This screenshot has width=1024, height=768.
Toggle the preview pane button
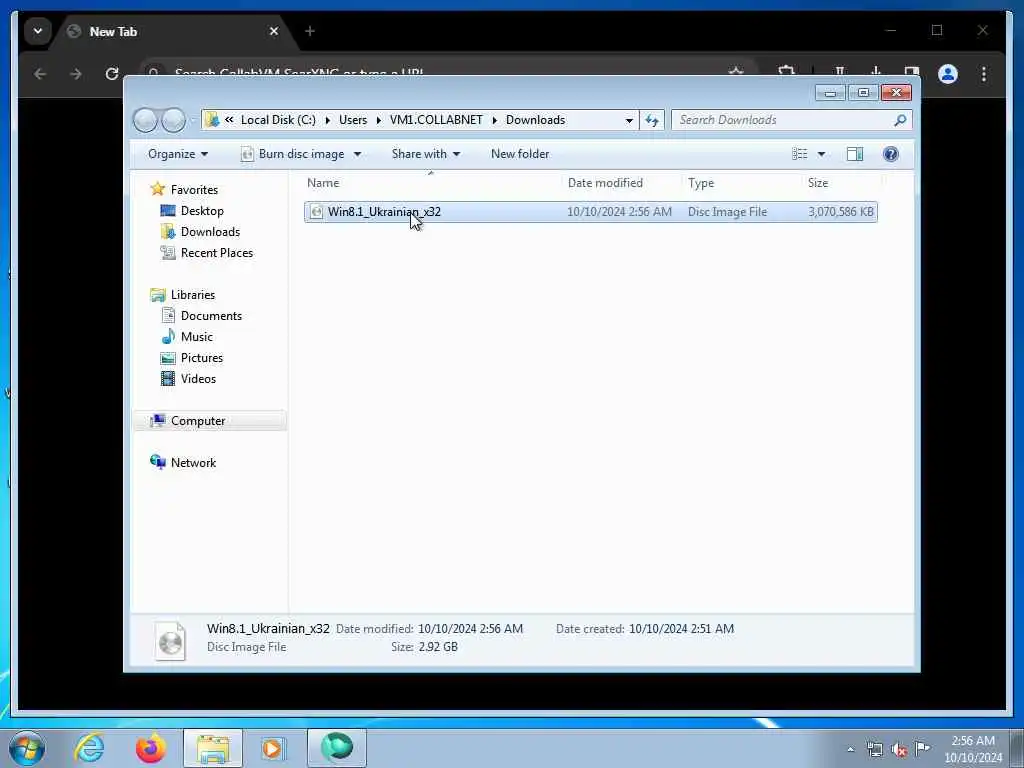tap(855, 154)
